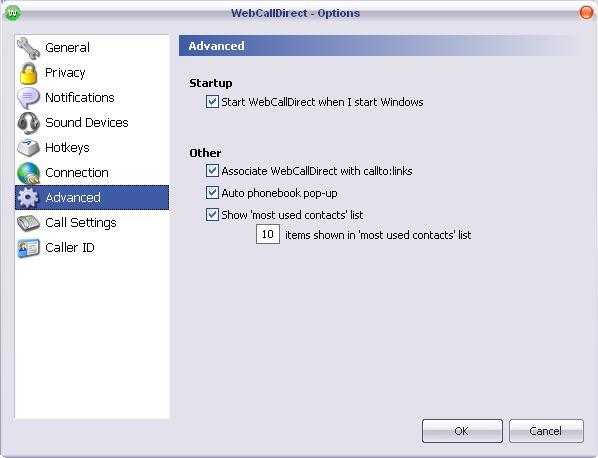Screen dimensions: 598x458
Task: Disable Auto phonebook pop-up
Action: tap(212, 193)
